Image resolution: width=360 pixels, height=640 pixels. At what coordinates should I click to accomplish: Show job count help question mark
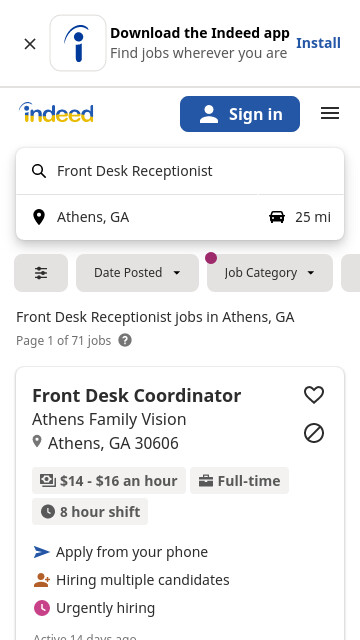tap(125, 340)
